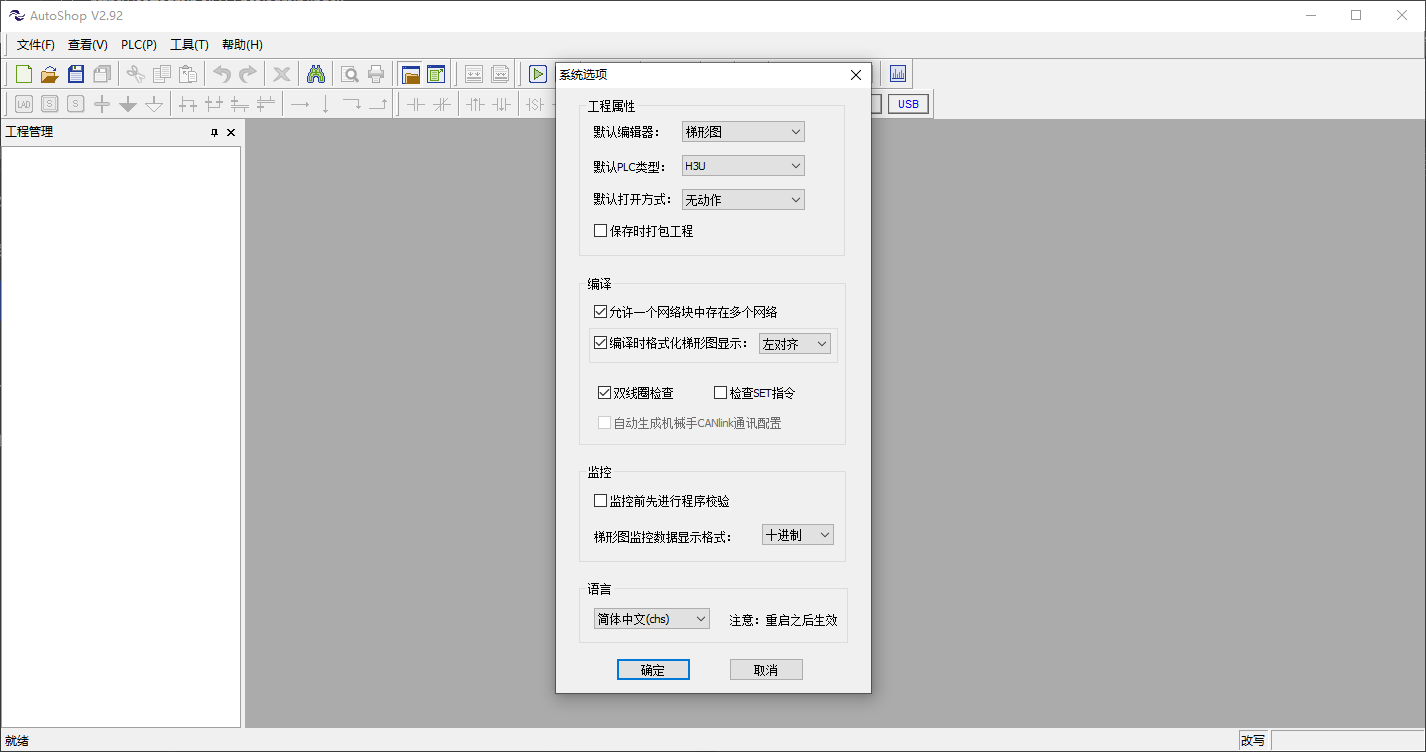The height and width of the screenshot is (752, 1426).
Task: Click the Save floppy disk icon
Action: pos(76,74)
